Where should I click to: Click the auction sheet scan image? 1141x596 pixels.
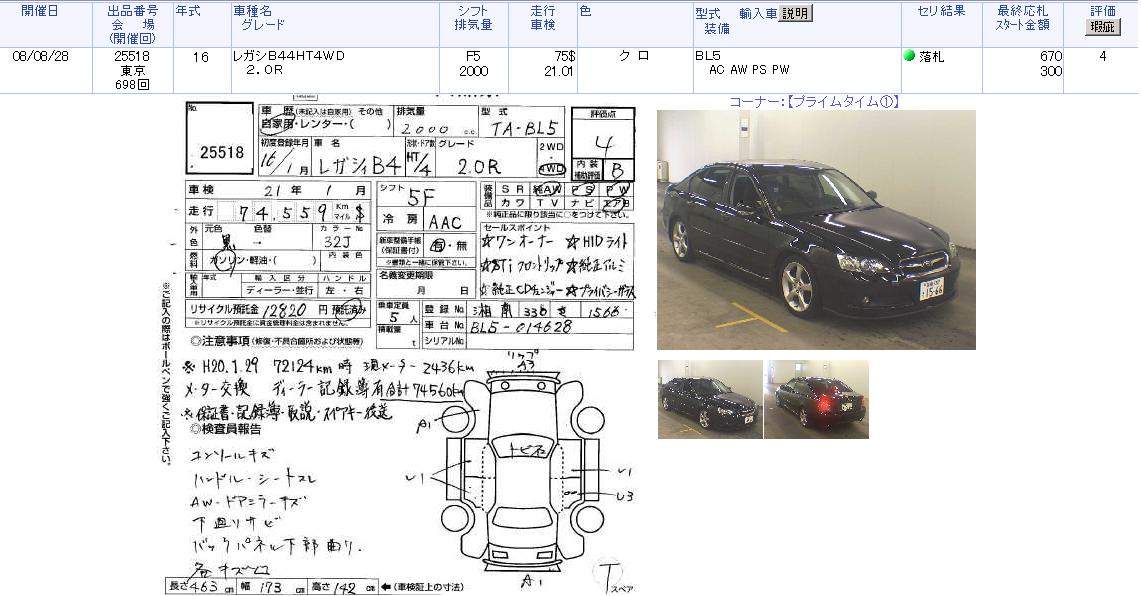tap(399, 346)
